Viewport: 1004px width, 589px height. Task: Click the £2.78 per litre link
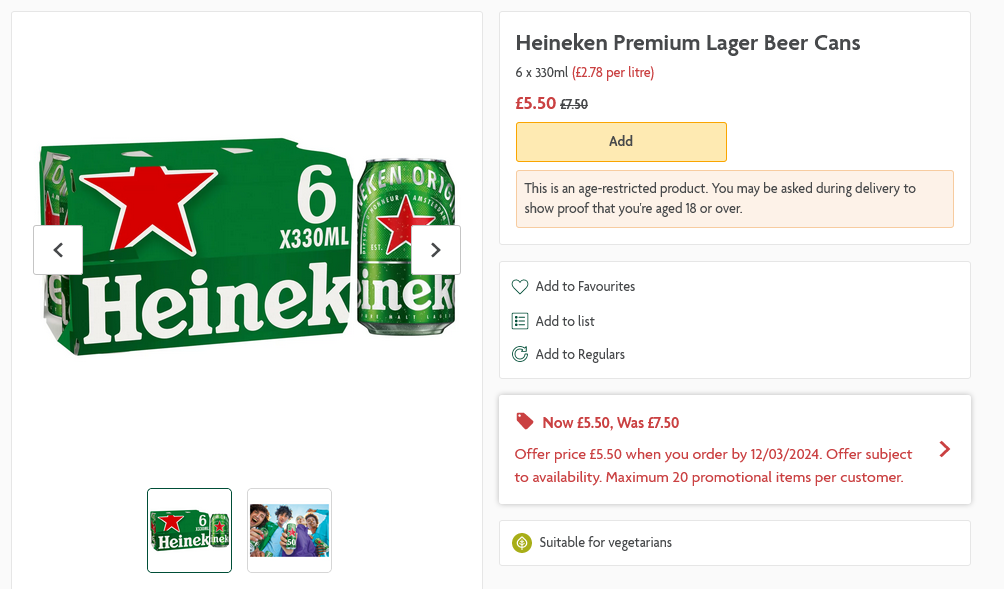pos(613,72)
